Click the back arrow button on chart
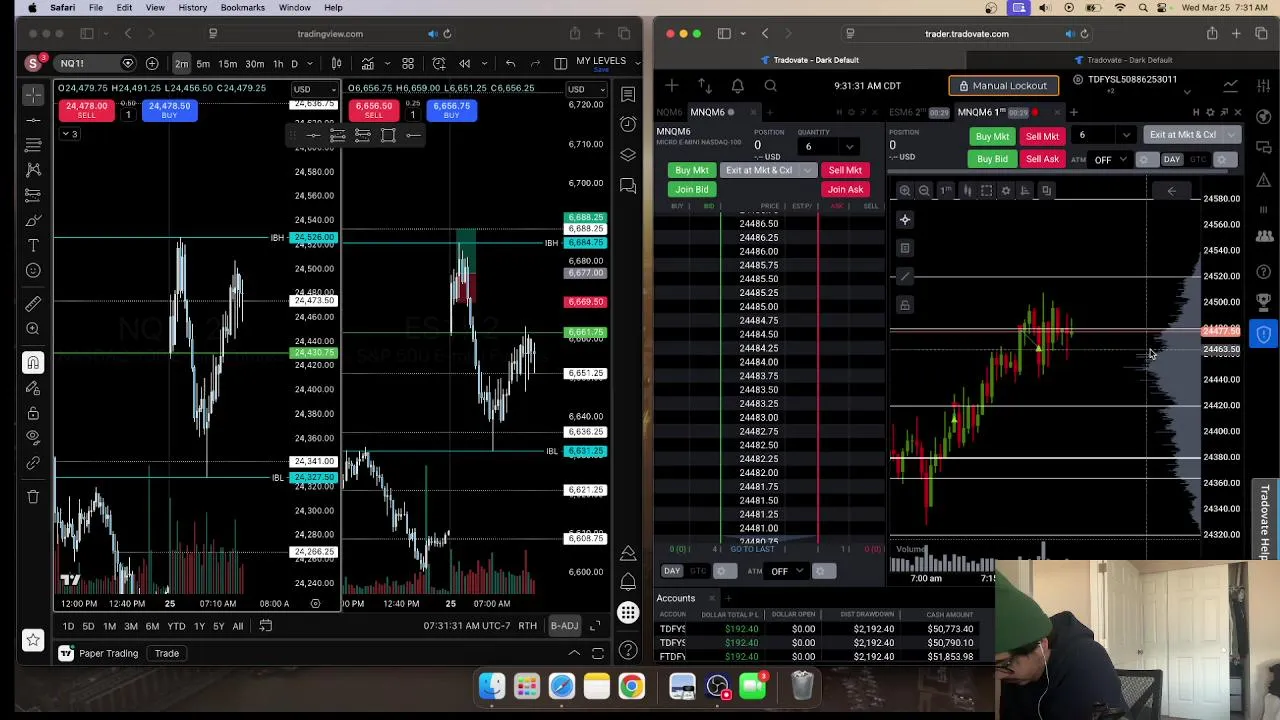The height and width of the screenshot is (720, 1280). pos(1171,190)
